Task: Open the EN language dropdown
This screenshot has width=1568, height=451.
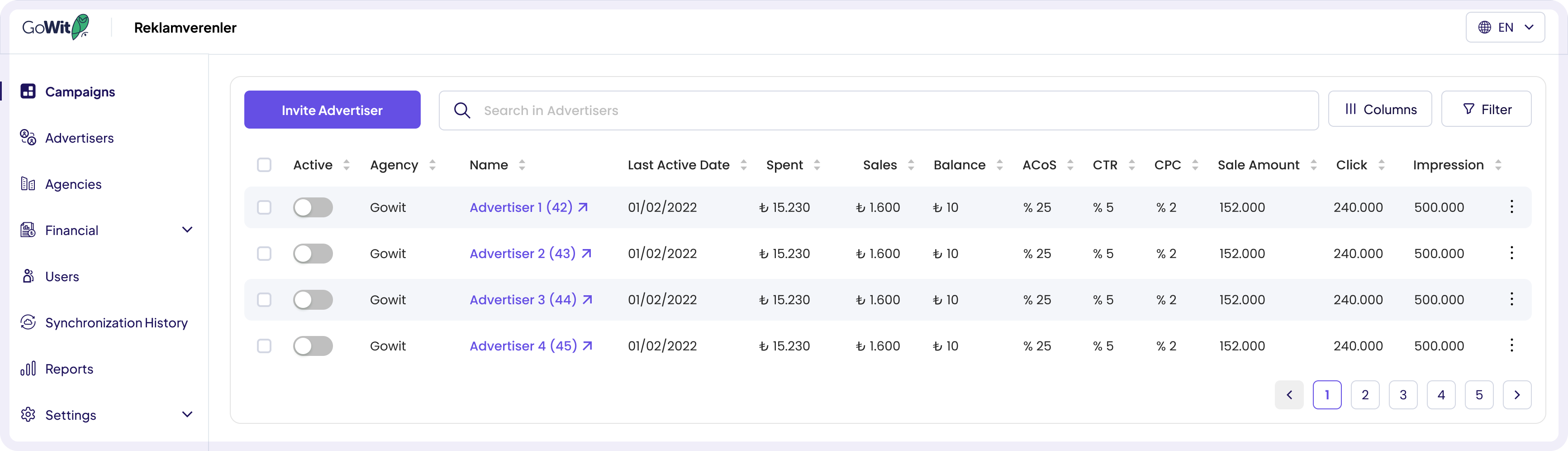Action: 1505,28
